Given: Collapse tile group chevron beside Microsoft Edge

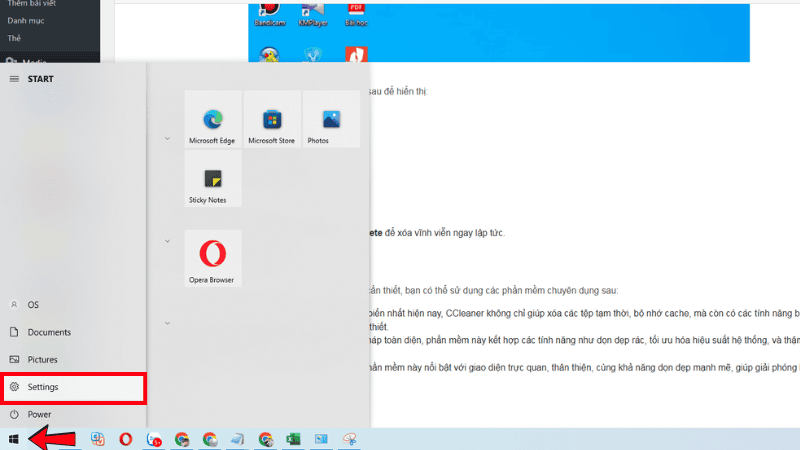Looking at the screenshot, I should [166, 139].
